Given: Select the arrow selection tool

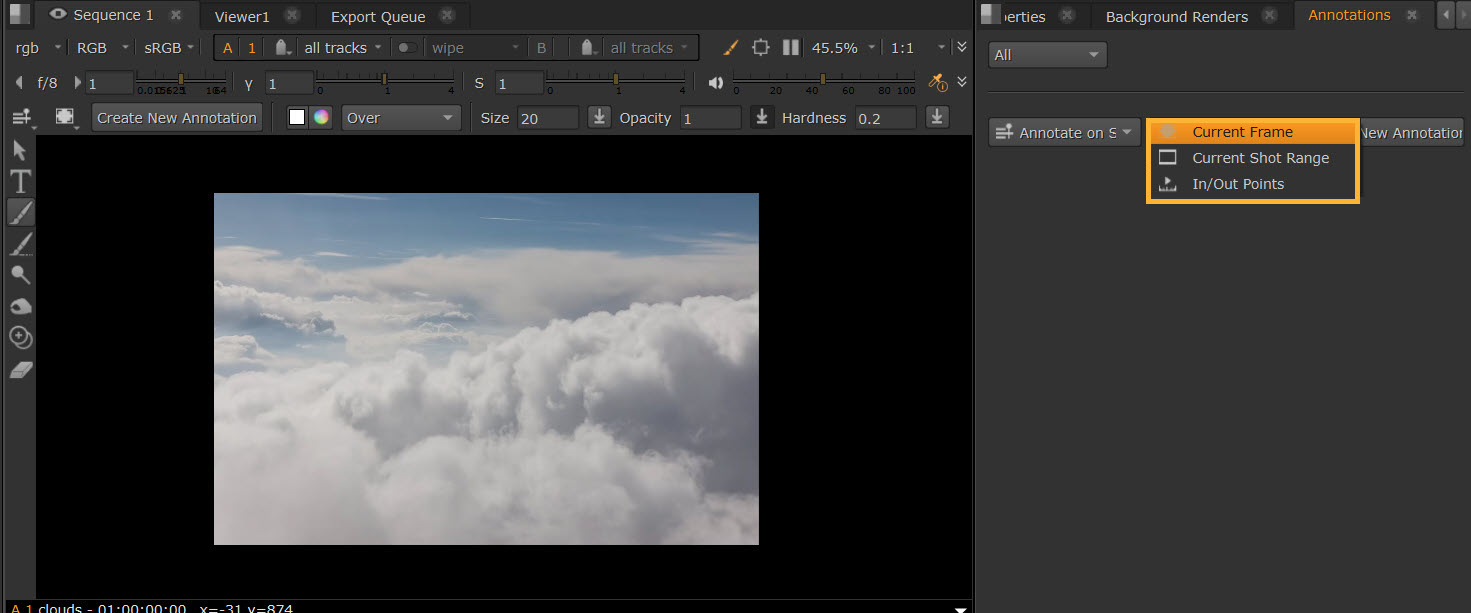Looking at the screenshot, I should 20,151.
